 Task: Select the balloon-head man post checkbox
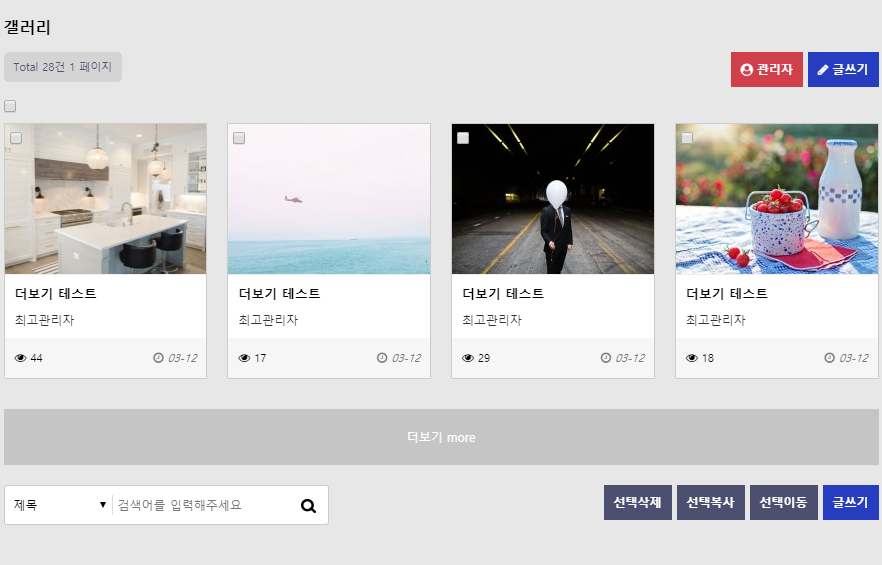(x=463, y=138)
